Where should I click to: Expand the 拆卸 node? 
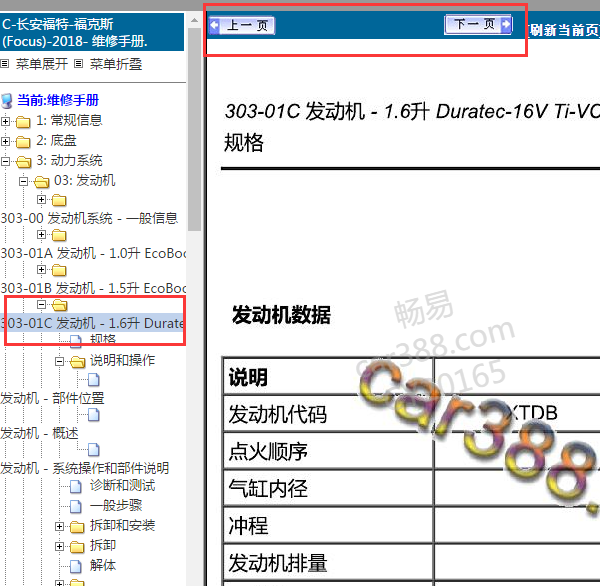coord(59,546)
